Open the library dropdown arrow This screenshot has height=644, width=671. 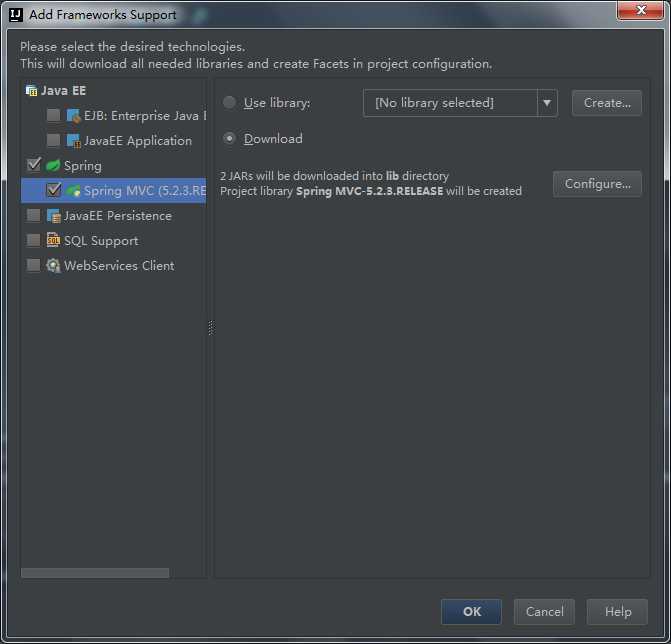[547, 103]
